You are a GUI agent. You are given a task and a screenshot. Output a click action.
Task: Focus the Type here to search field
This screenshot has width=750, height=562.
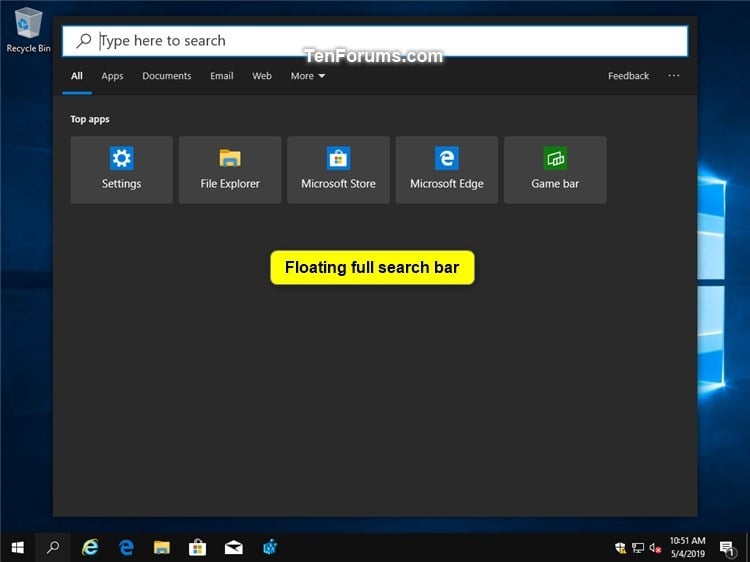[x=375, y=41]
